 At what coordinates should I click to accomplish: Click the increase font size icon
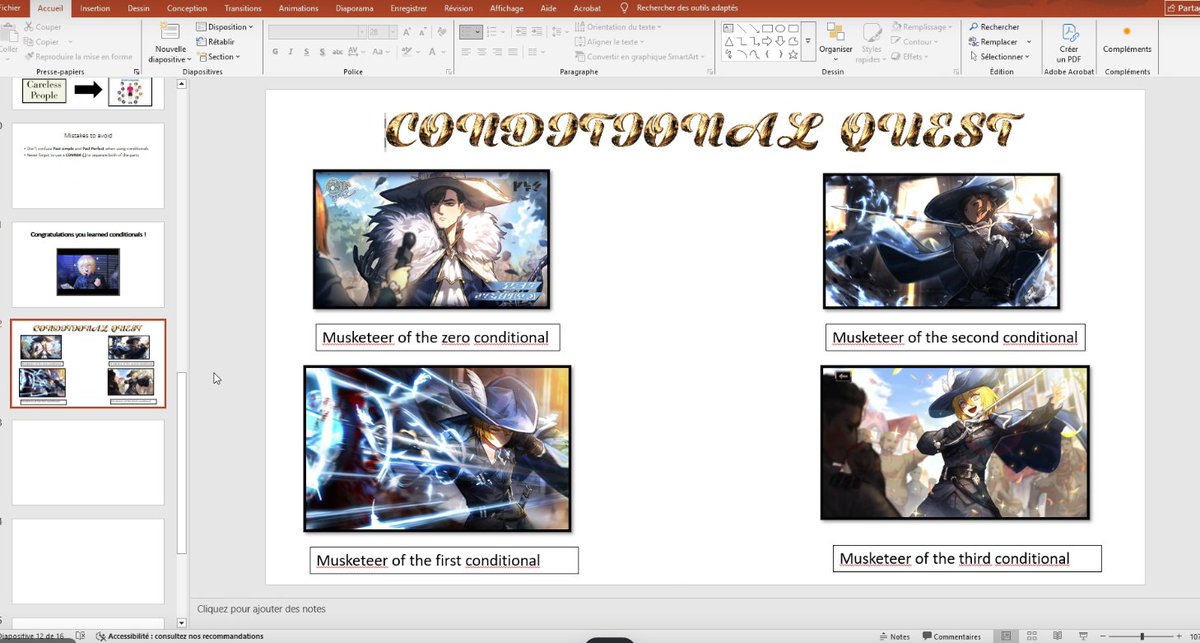point(407,32)
